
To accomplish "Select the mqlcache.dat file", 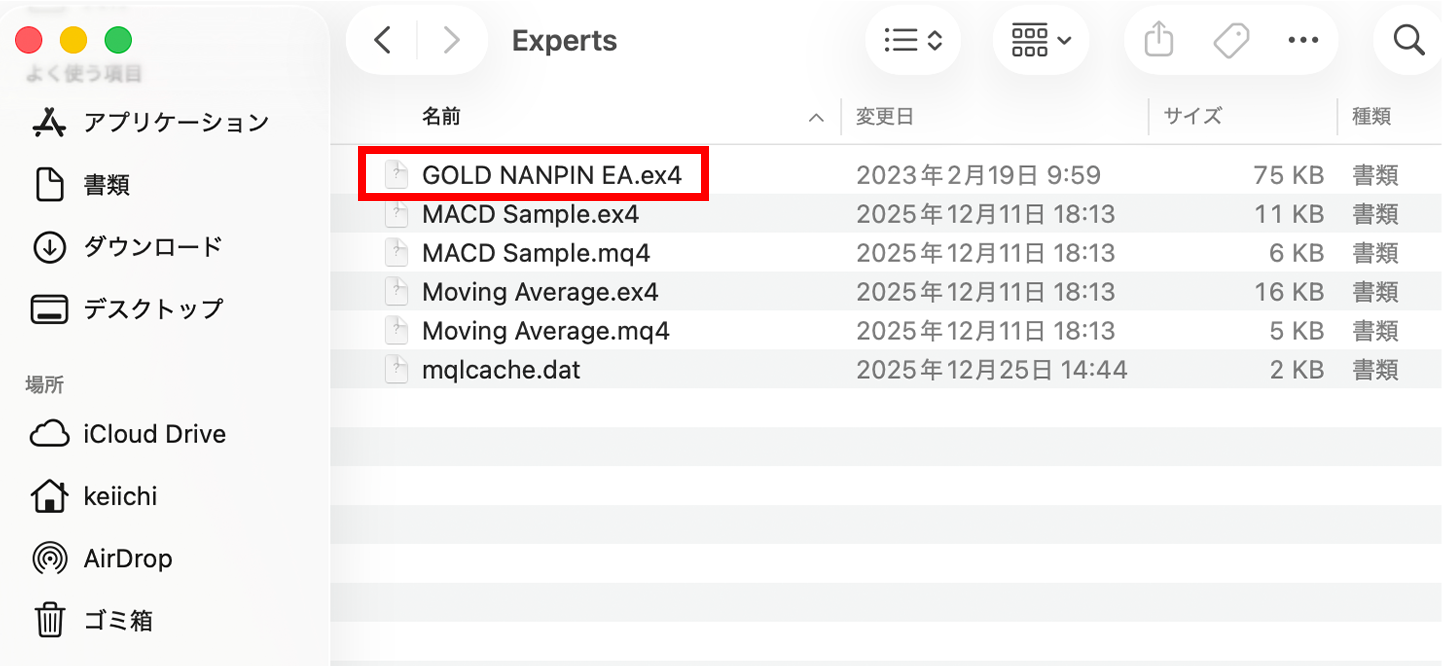I will click(501, 370).
